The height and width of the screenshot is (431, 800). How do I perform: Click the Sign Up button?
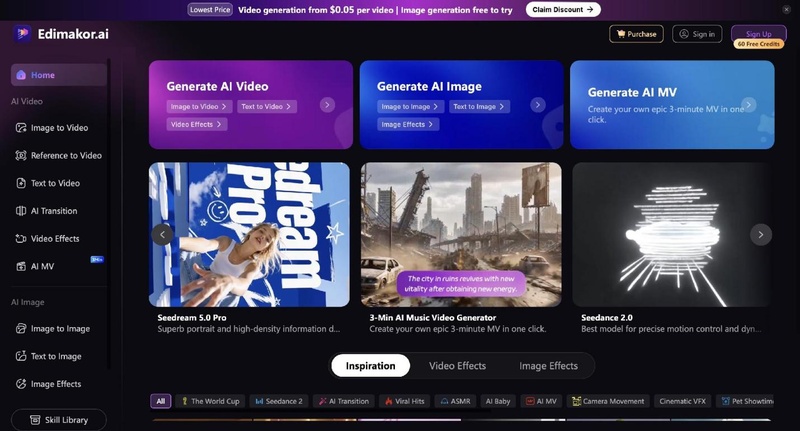tap(759, 33)
